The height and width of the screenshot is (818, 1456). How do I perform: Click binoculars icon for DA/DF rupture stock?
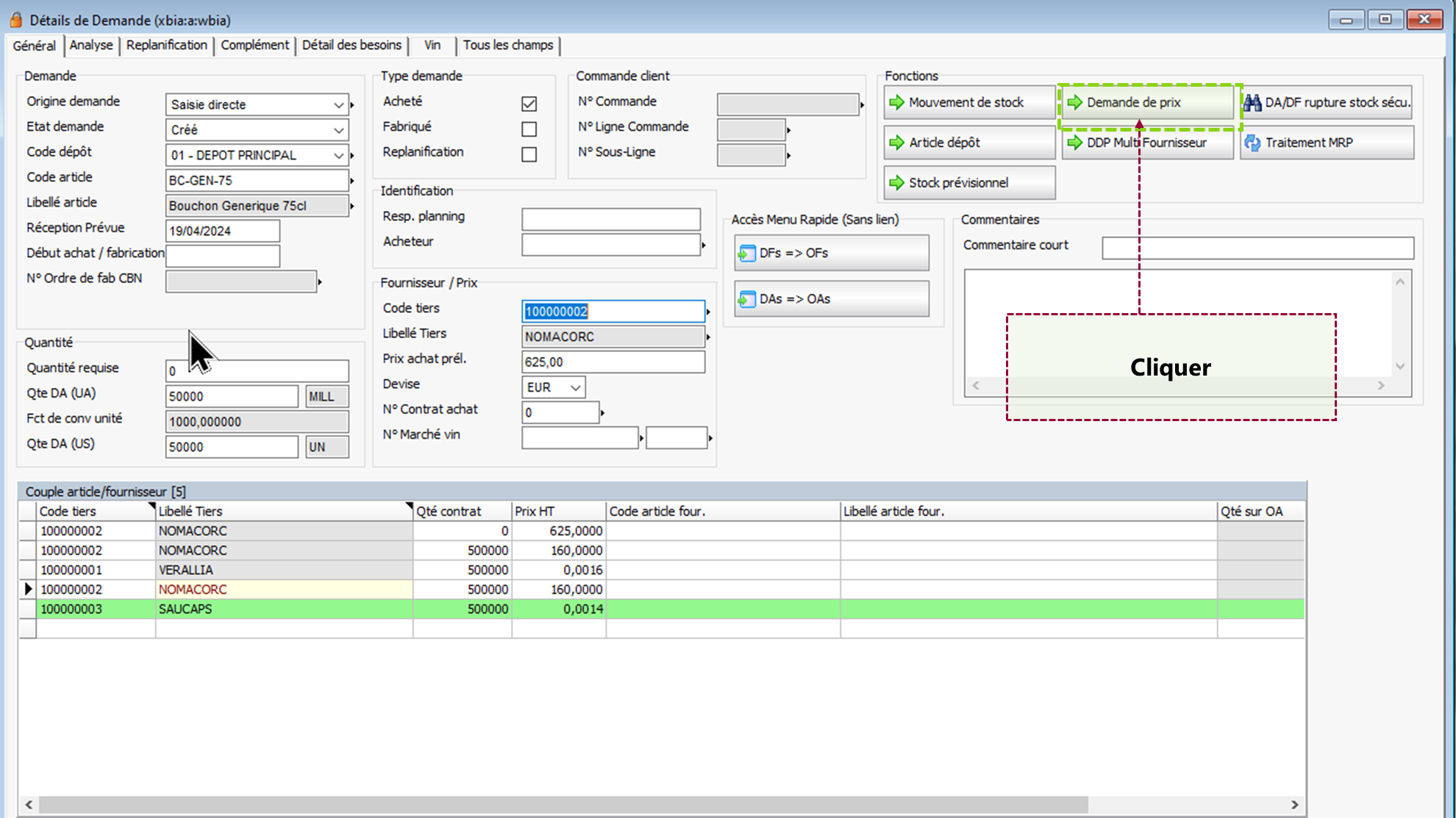(1252, 102)
